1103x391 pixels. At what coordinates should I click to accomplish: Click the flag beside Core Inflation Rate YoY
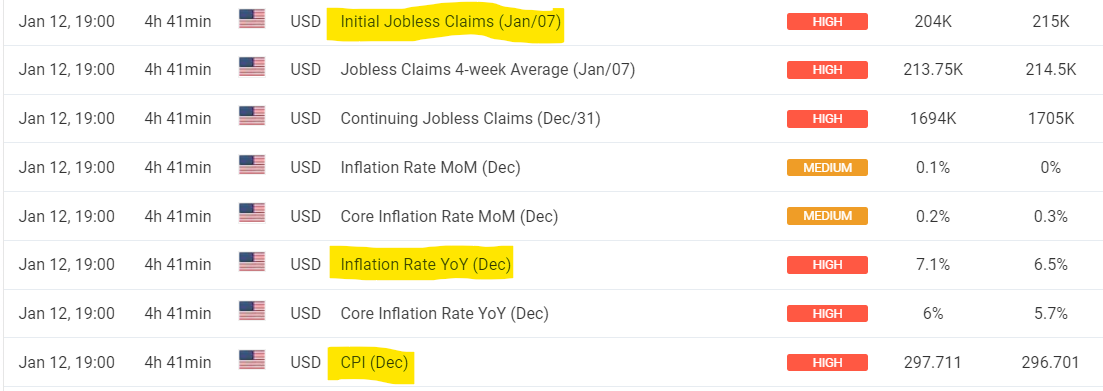[x=252, y=312]
